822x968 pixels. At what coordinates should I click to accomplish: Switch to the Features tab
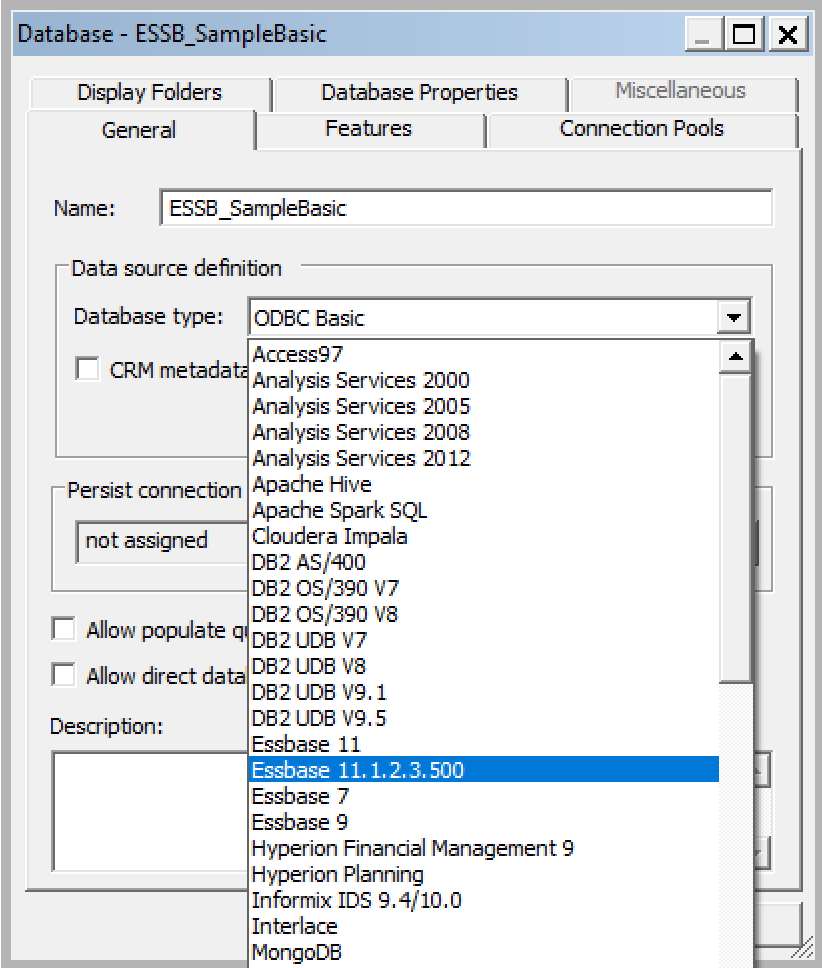369,128
